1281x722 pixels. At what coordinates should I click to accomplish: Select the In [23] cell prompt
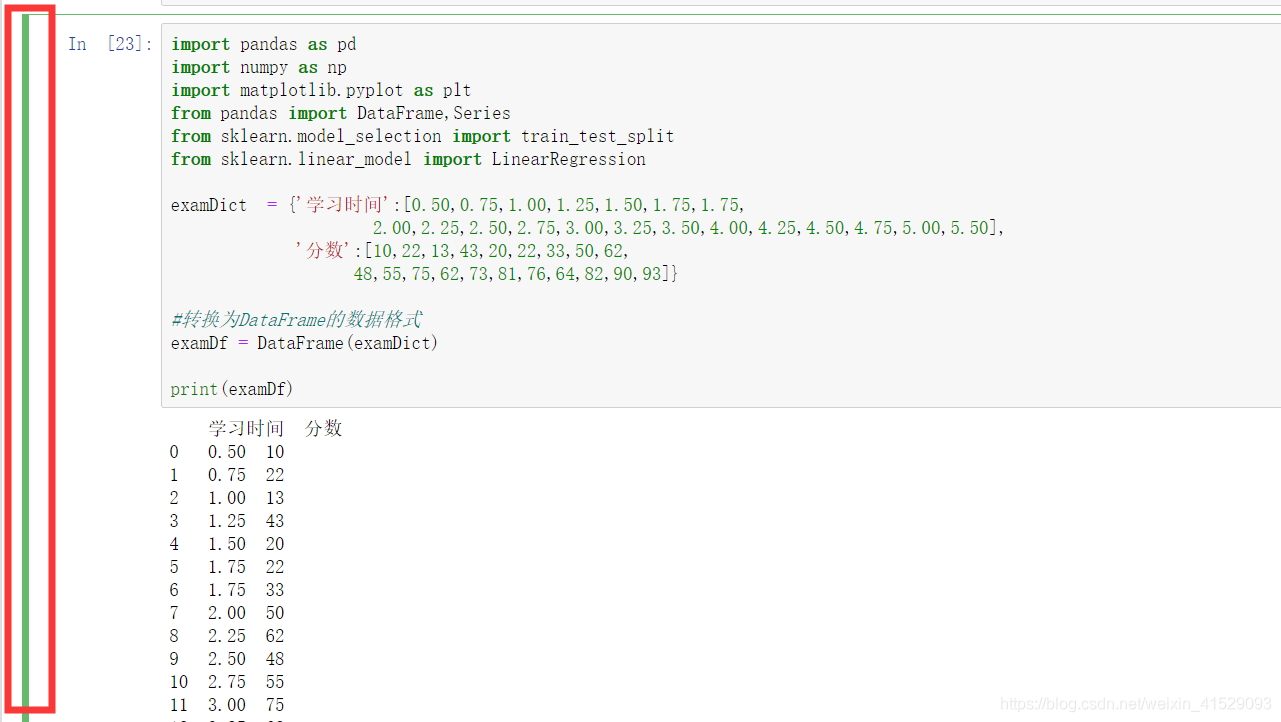pyautogui.click(x=111, y=44)
